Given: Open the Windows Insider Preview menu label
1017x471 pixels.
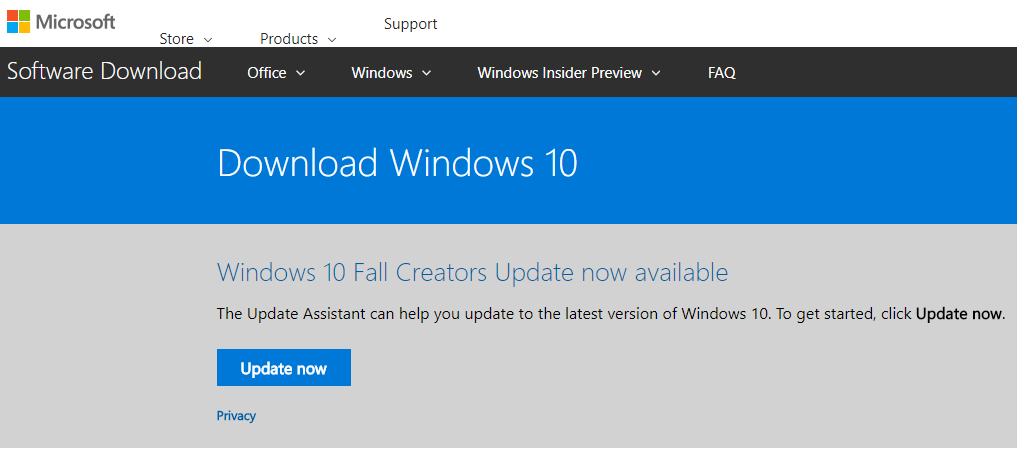Looking at the screenshot, I should [x=559, y=73].
